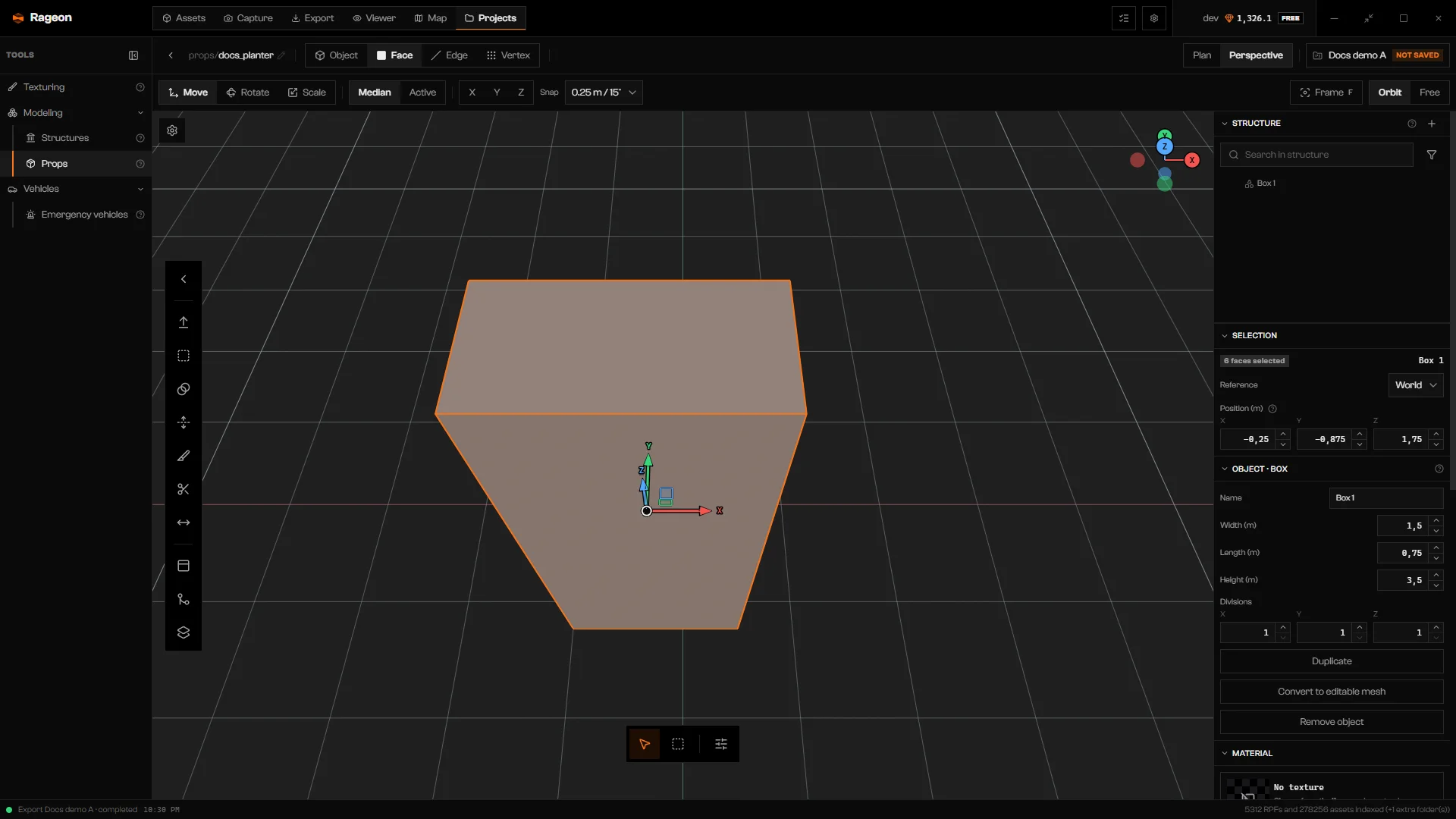Open the Snap 0.25 m / 15° dropdown
1456x819 pixels.
[x=604, y=93]
